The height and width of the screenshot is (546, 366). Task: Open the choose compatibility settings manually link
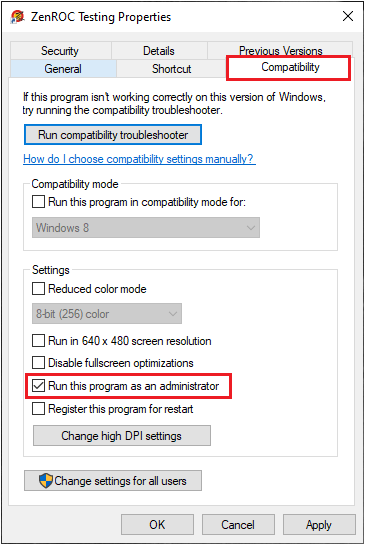pyautogui.click(x=139, y=159)
